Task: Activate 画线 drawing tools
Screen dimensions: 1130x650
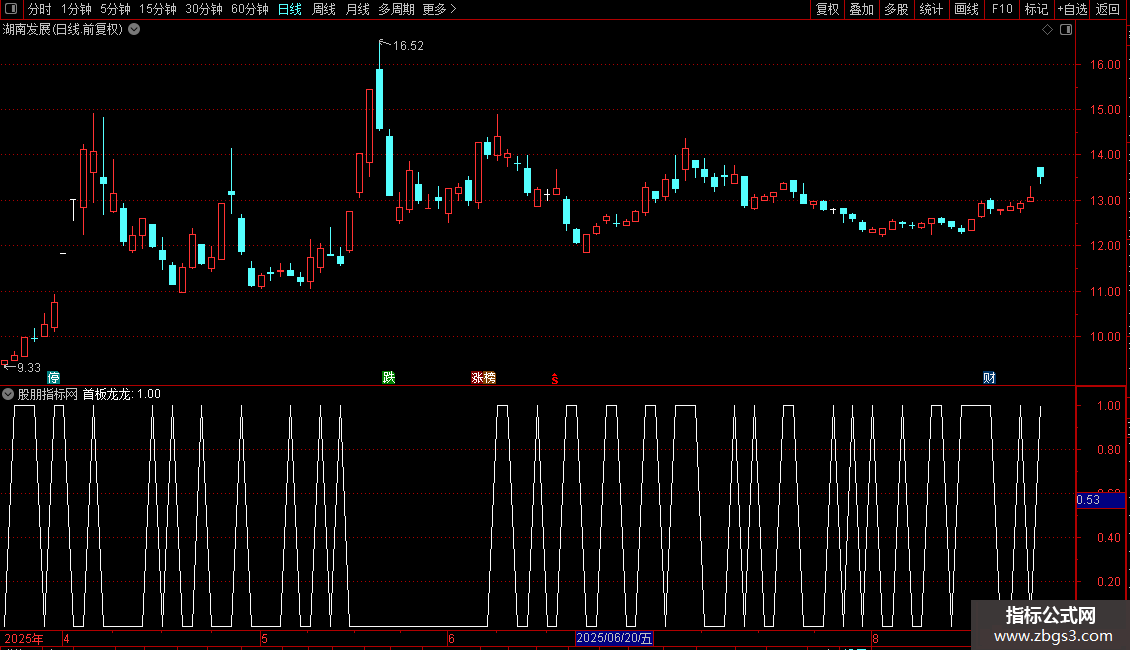Action: click(966, 9)
